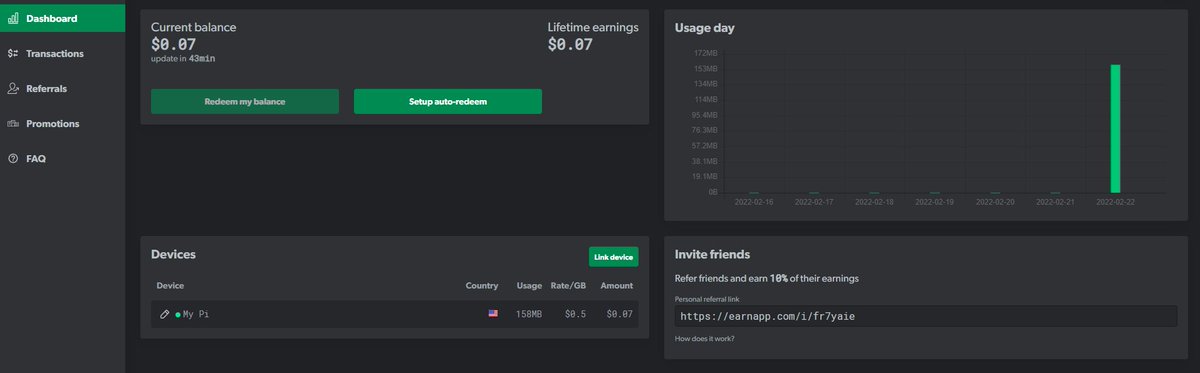Click the Rate/GB column header

pos(568,286)
